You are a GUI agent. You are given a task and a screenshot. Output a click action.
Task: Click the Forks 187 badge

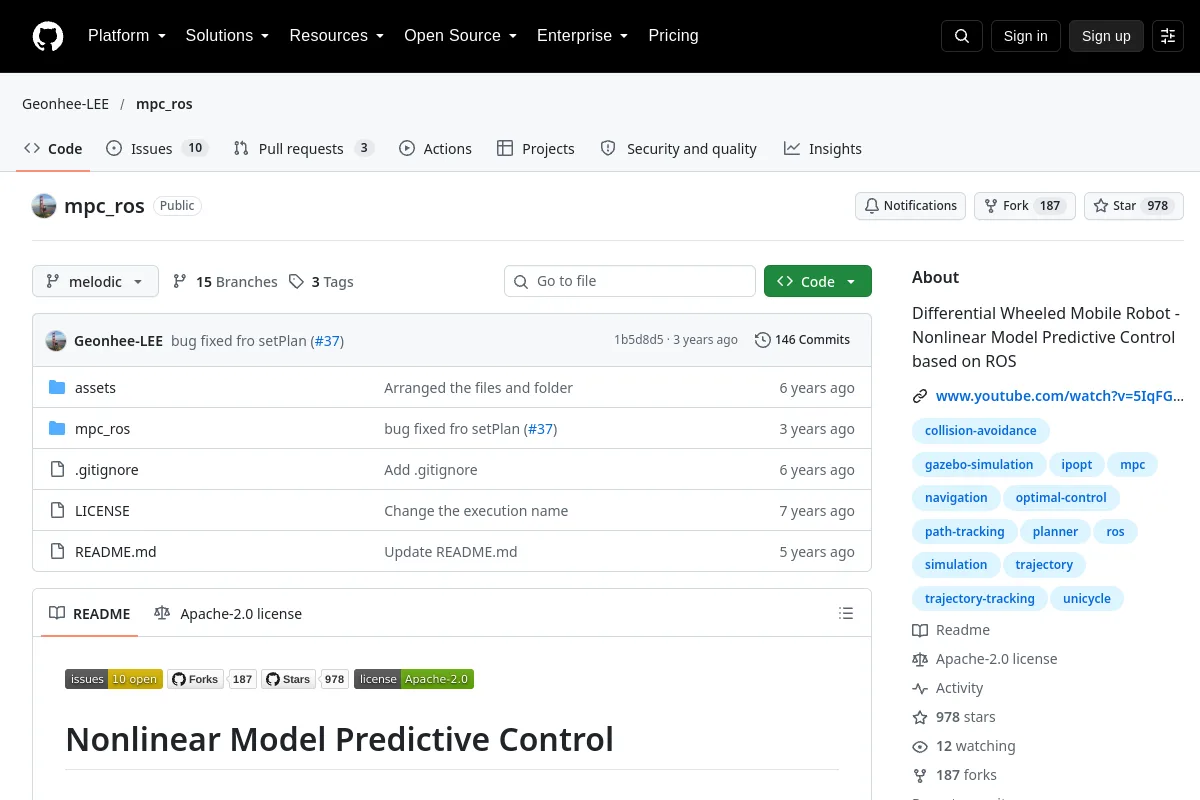(x=212, y=679)
